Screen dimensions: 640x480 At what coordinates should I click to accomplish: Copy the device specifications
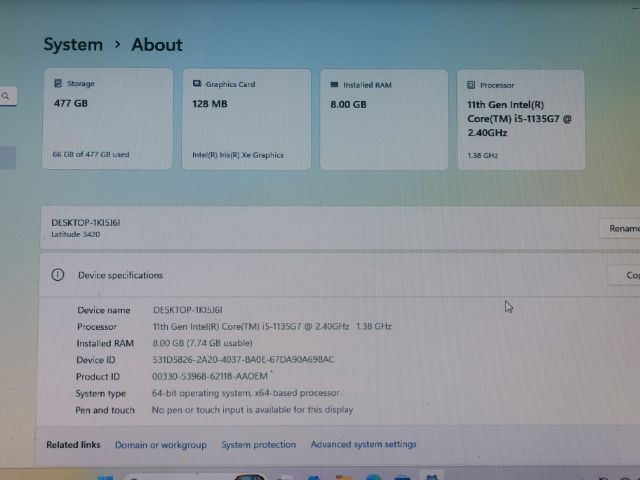pyautogui.click(x=624, y=276)
